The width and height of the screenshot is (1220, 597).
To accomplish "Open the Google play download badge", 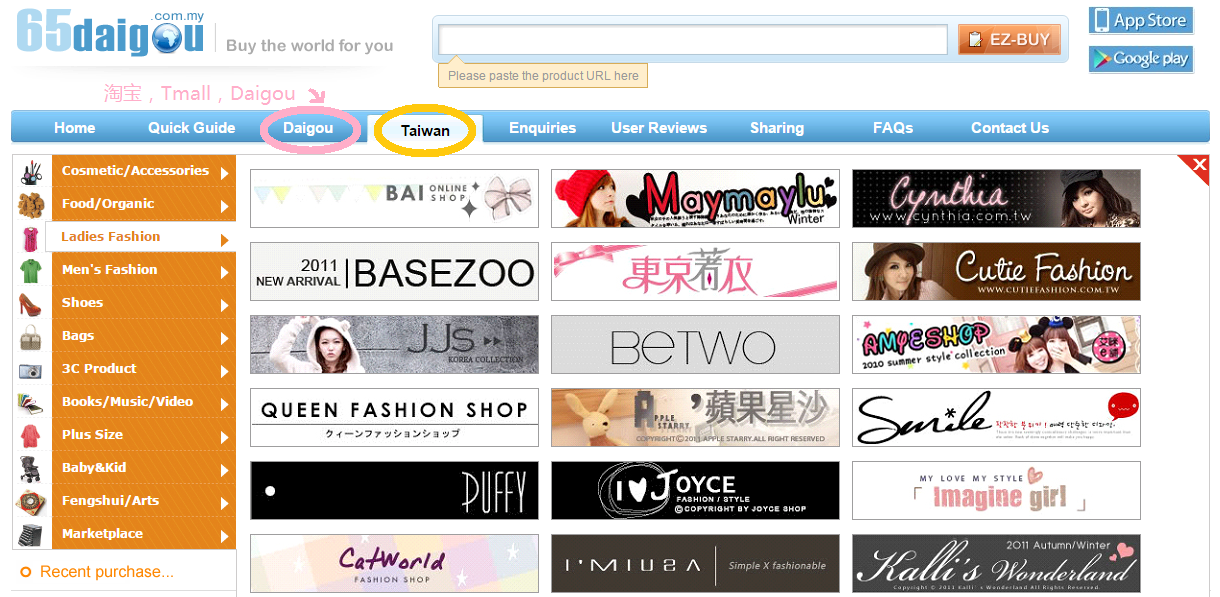I will click(x=1141, y=59).
